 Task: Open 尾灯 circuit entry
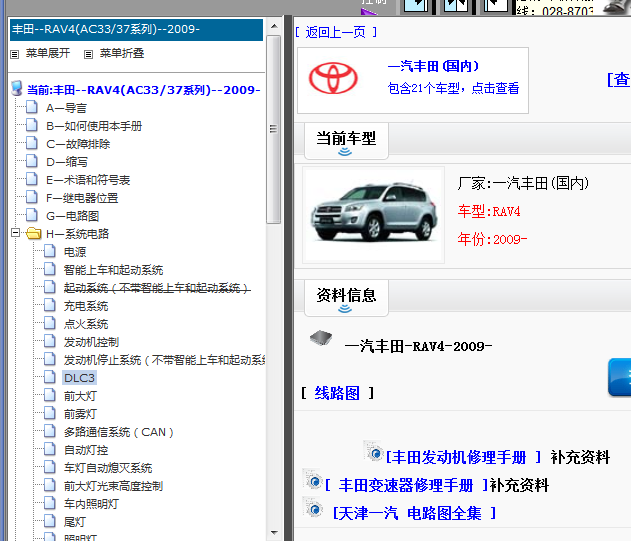coord(75,522)
